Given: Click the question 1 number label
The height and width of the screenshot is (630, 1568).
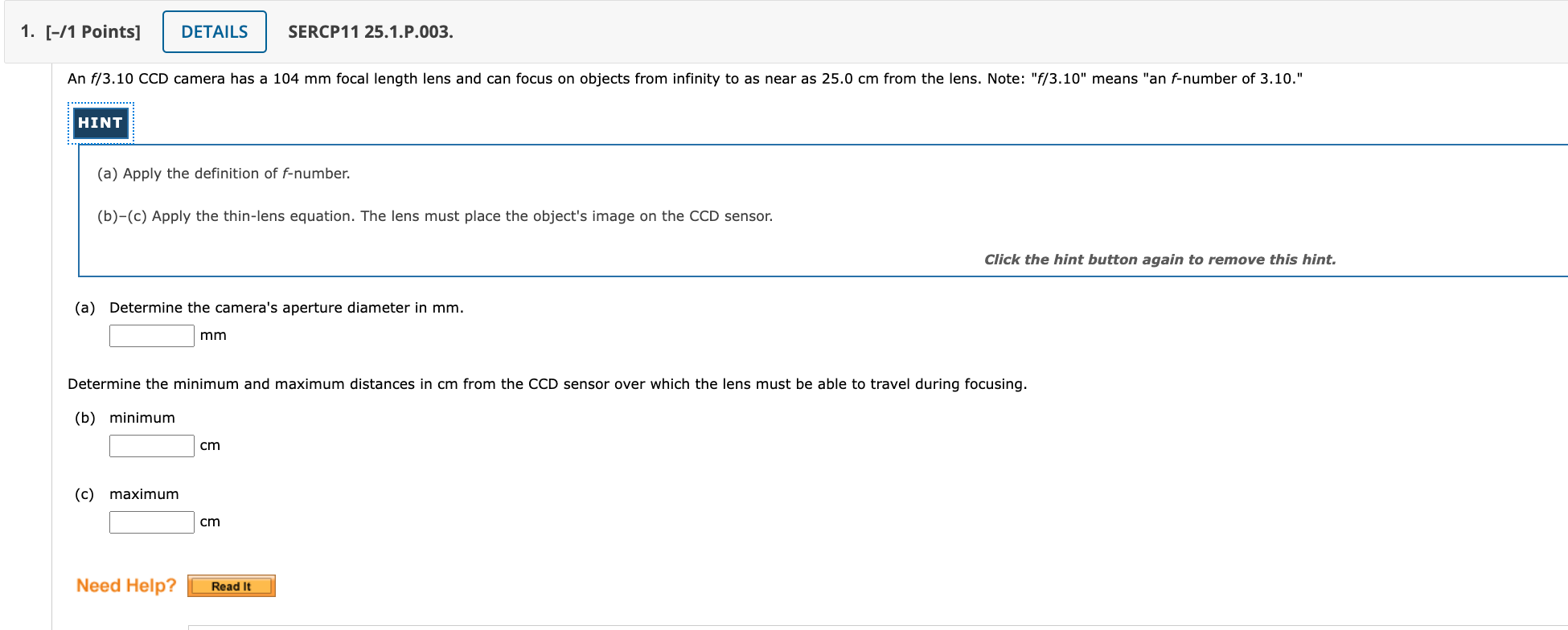Looking at the screenshot, I should tap(25, 31).
